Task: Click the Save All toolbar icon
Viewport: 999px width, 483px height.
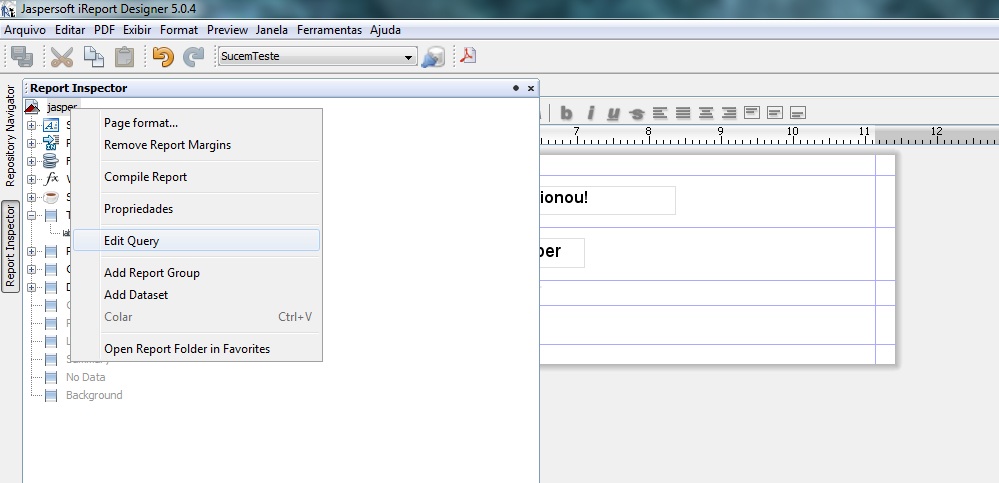Action: (22, 57)
